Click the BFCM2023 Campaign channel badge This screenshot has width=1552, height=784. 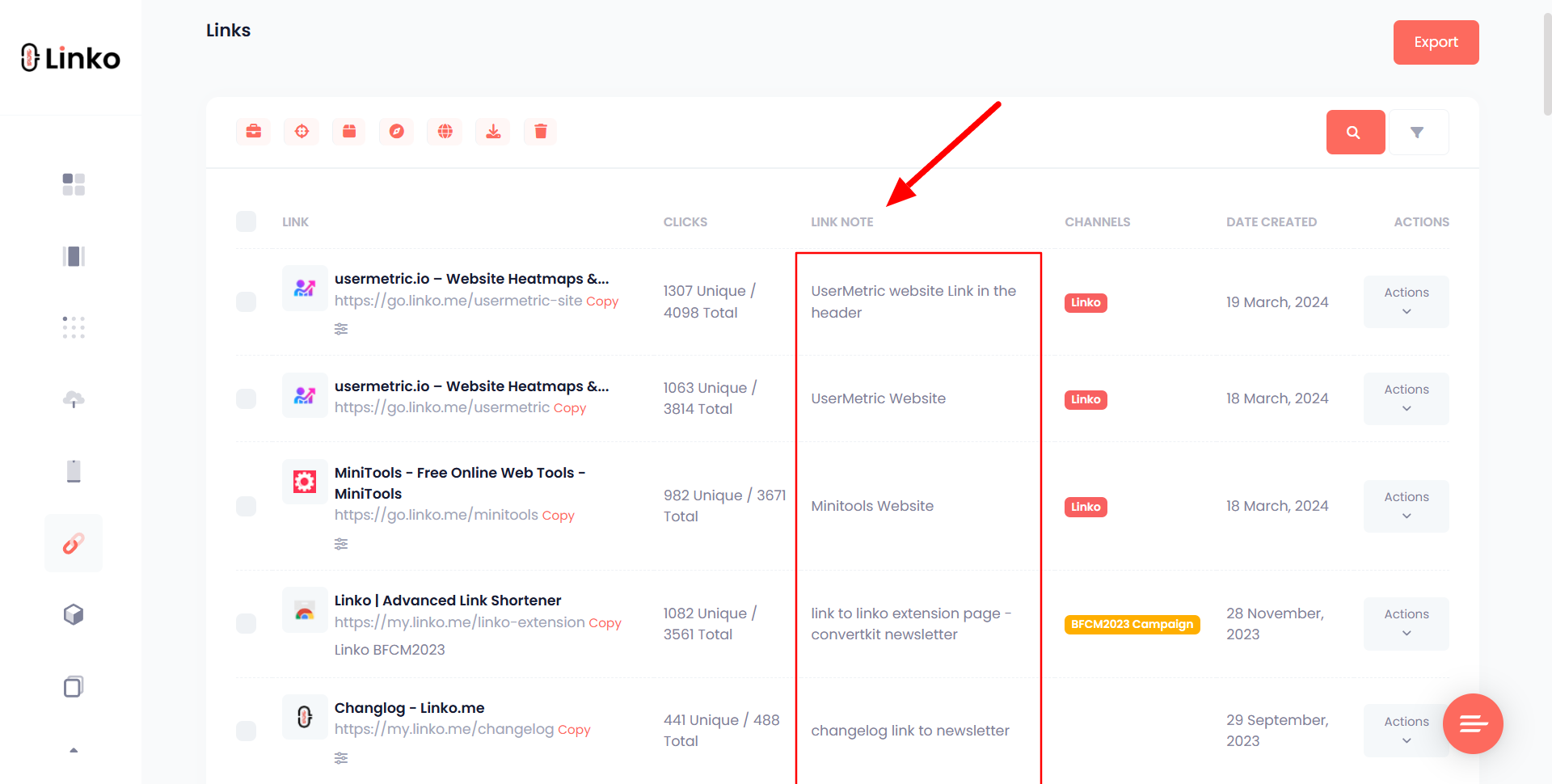(x=1132, y=624)
